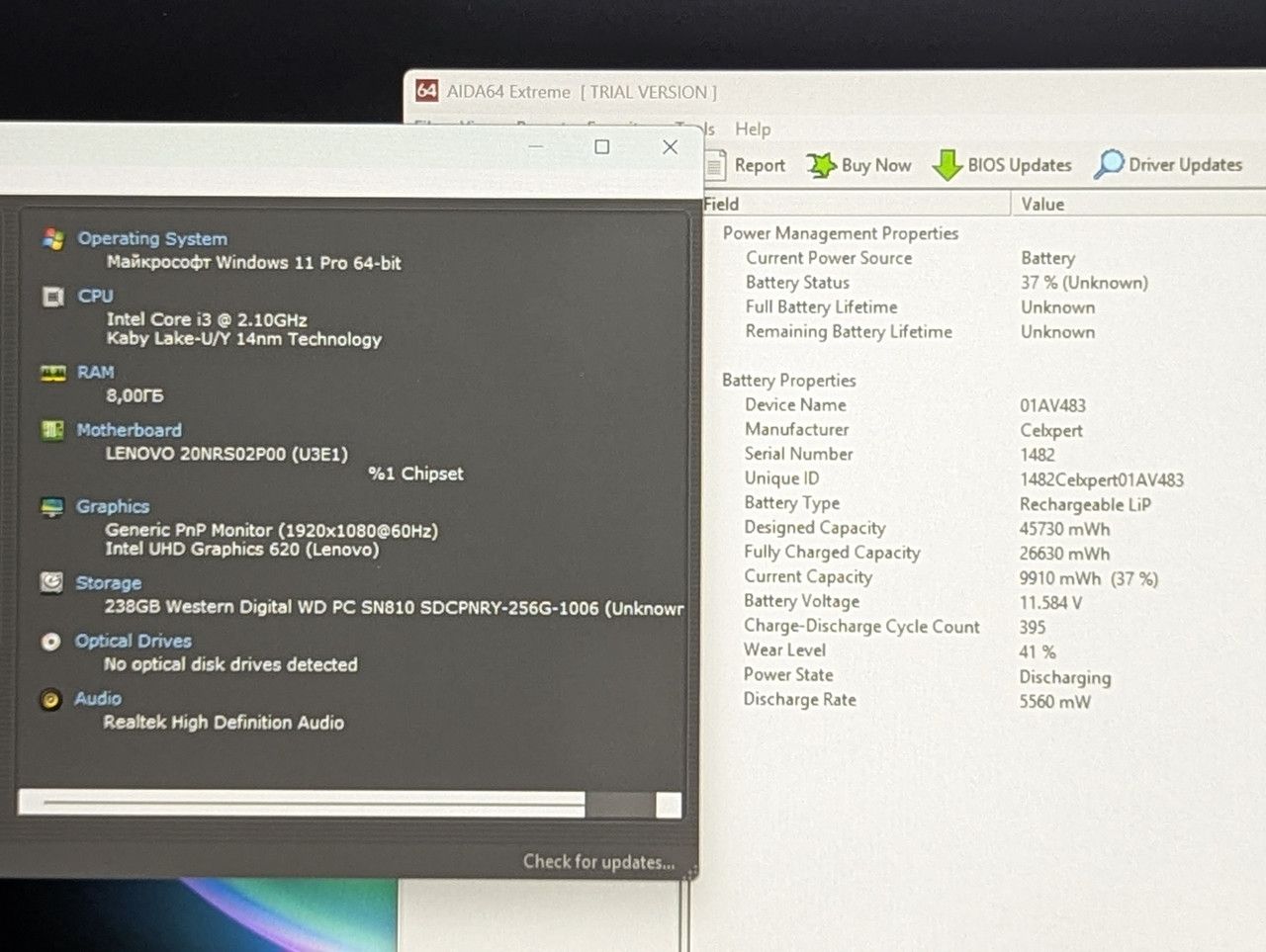Follow the Check for updates link
Screen dimensions: 1266x952
click(x=598, y=862)
